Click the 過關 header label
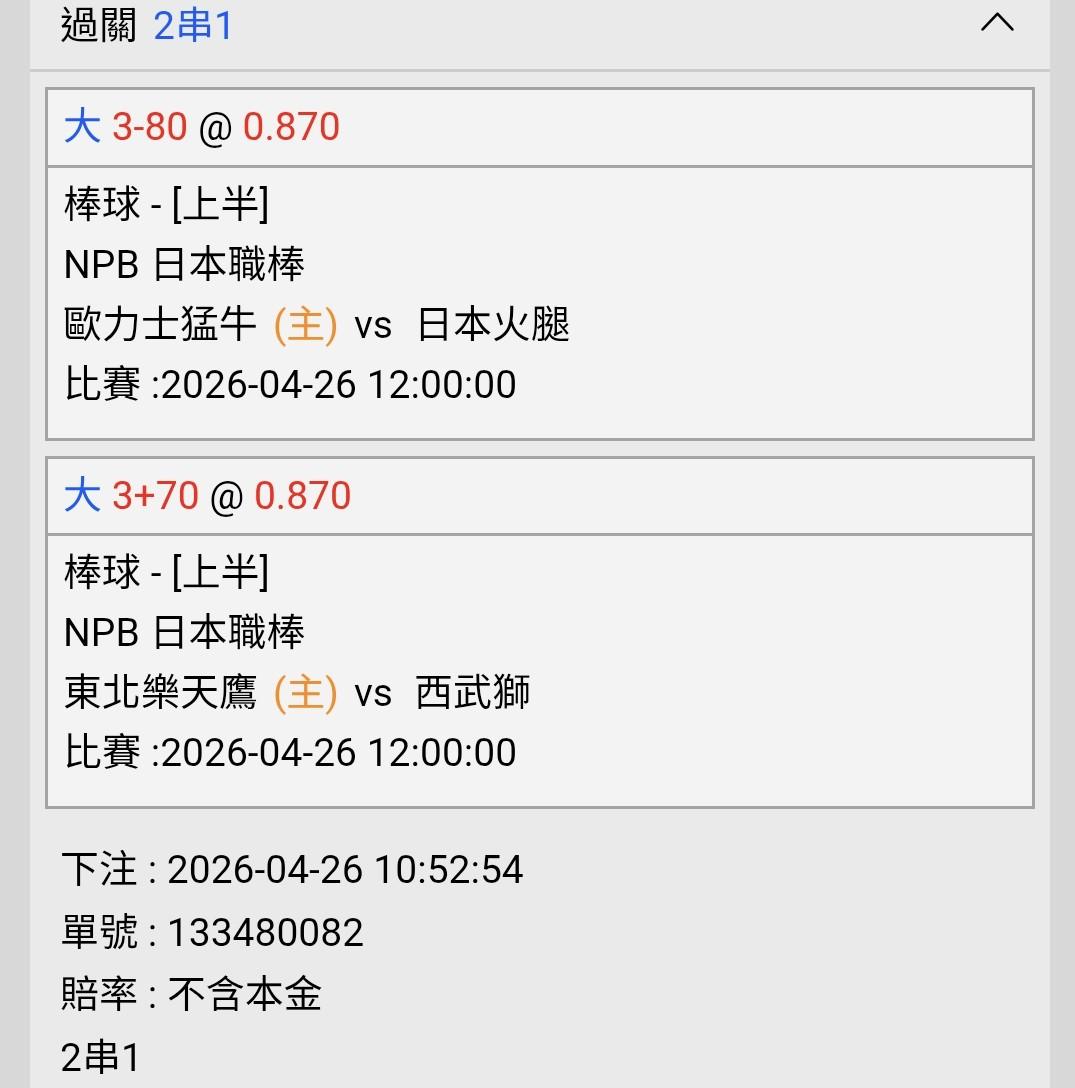Screen dimensions: 1075x1088 98,26
